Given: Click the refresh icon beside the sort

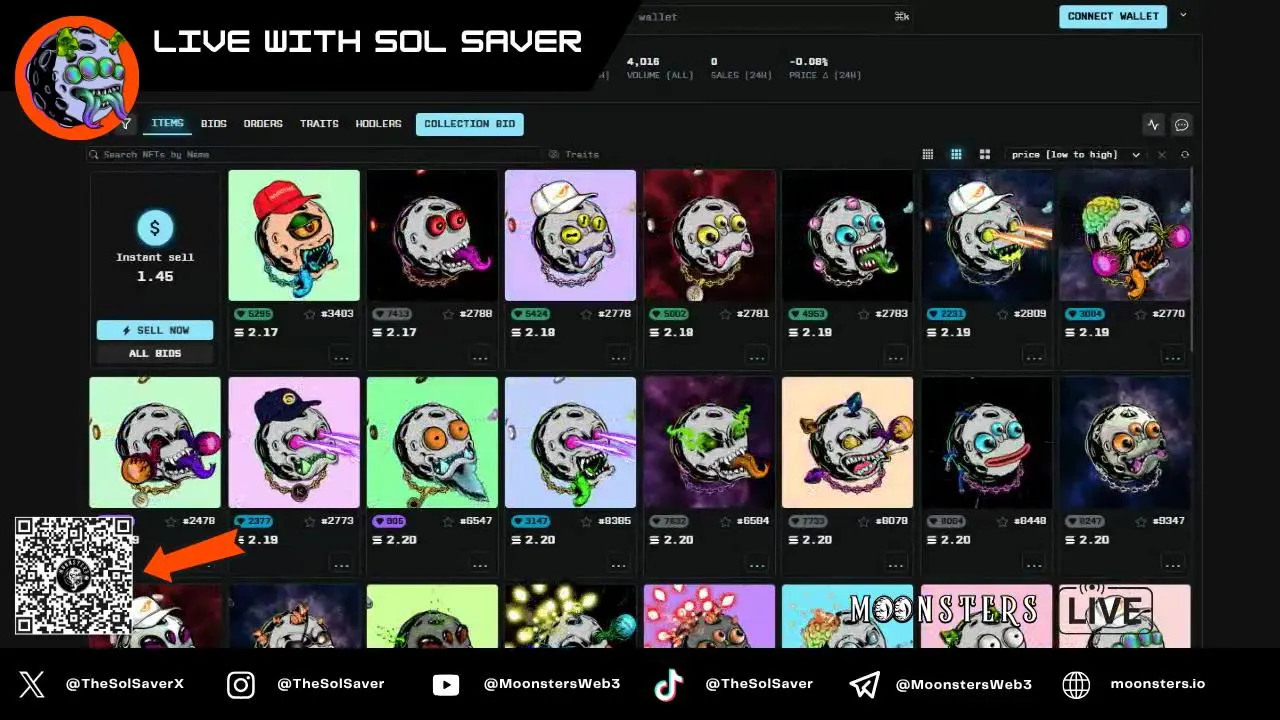Looking at the screenshot, I should click(x=1185, y=155).
